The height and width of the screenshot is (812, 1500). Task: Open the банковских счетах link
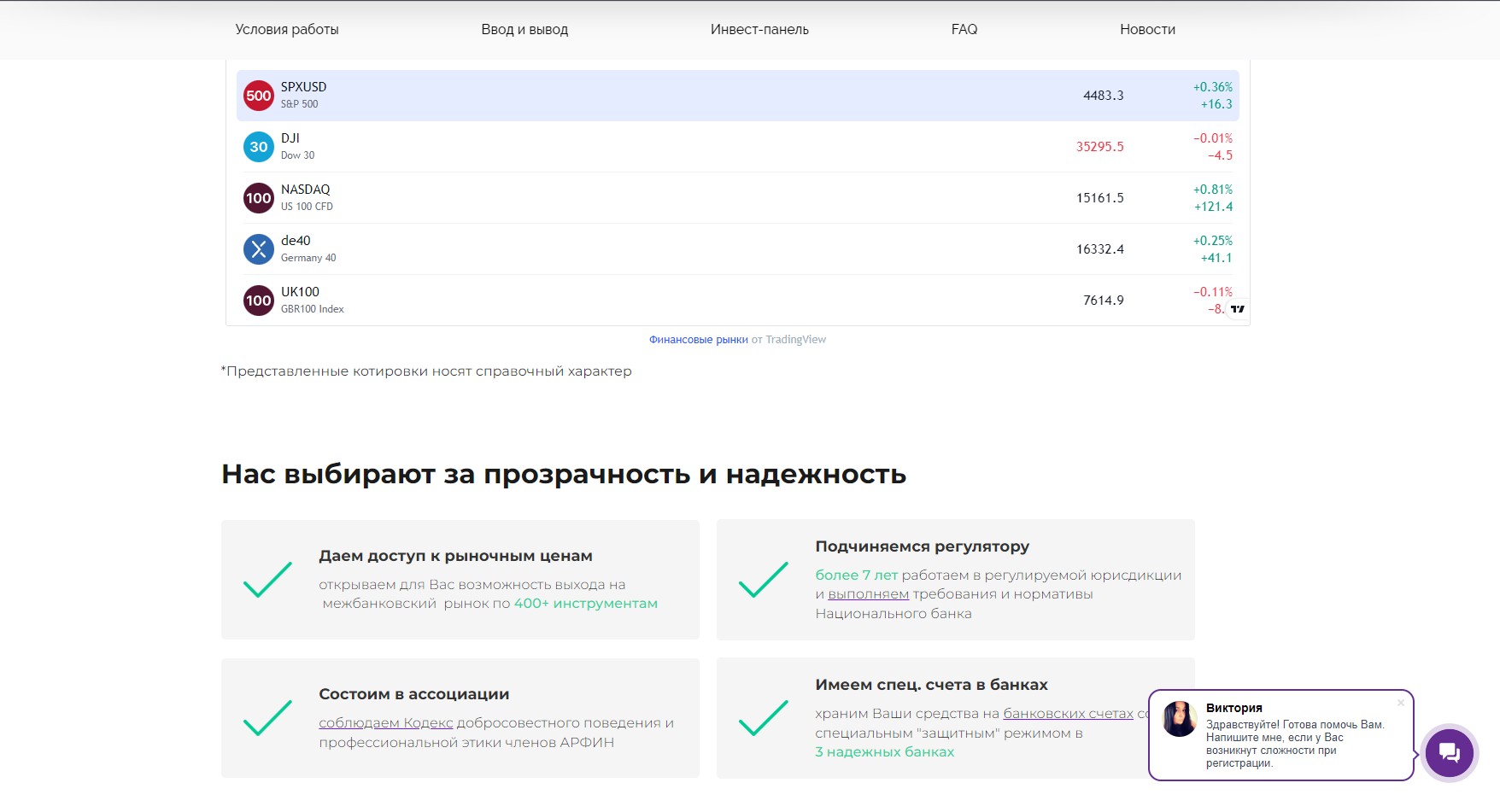tap(1068, 714)
